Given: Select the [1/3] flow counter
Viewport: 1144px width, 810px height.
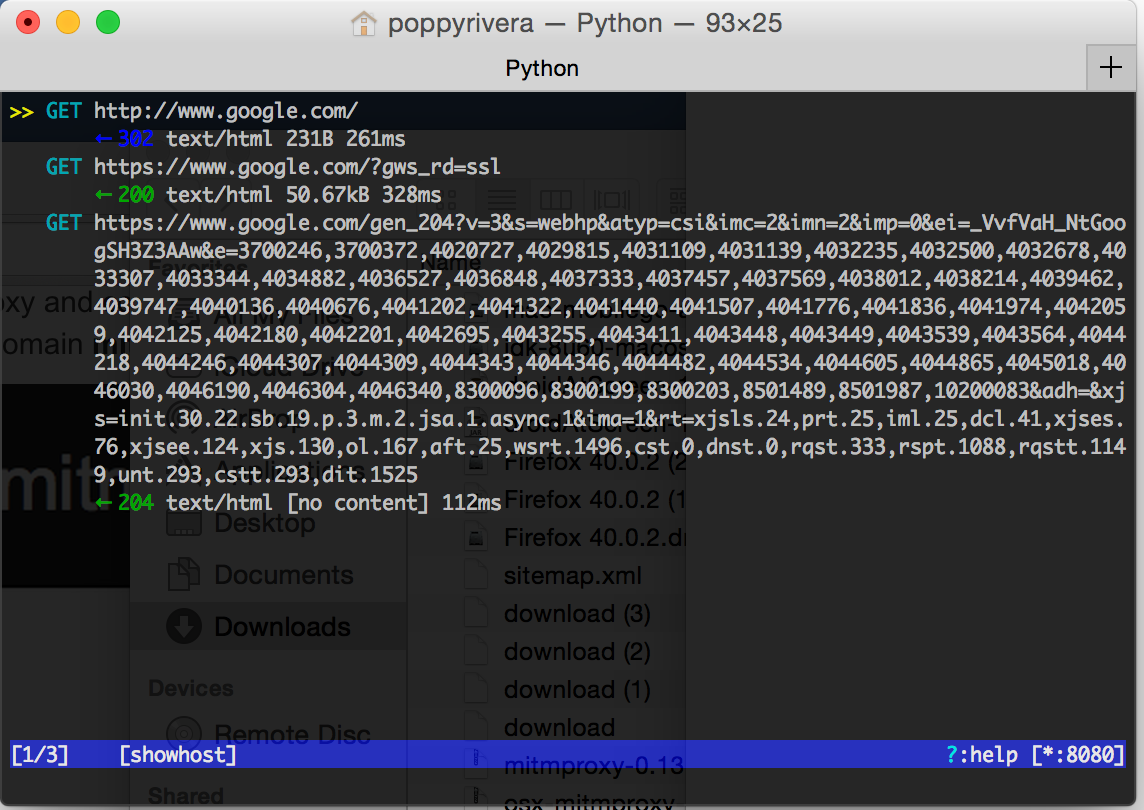Looking at the screenshot, I should (40, 754).
